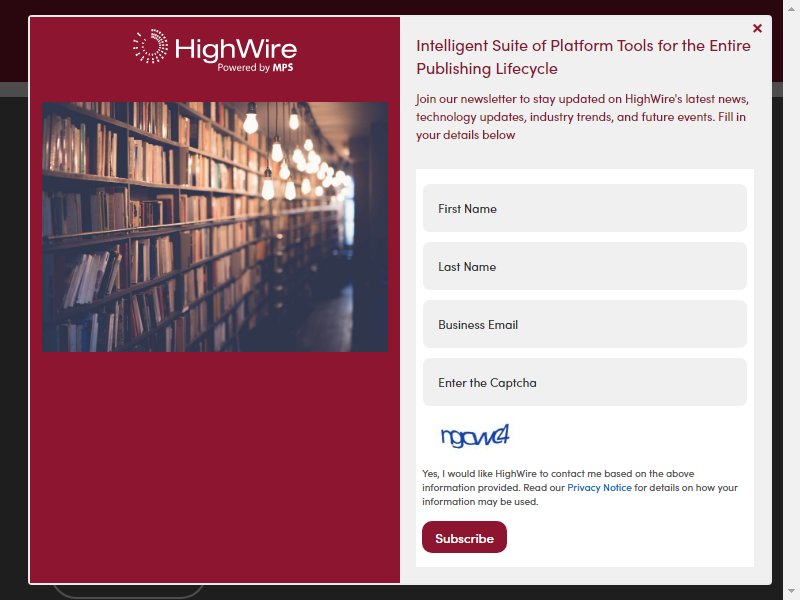The width and height of the screenshot is (800, 600).
Task: Click the page scrollbar down arrow
Action: click(791, 592)
